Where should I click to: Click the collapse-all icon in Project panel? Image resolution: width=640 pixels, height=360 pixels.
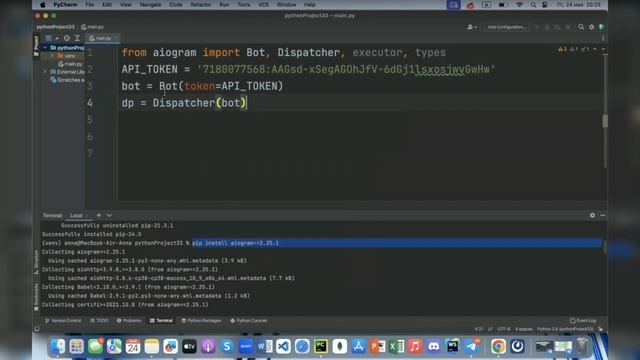[x=77, y=38]
